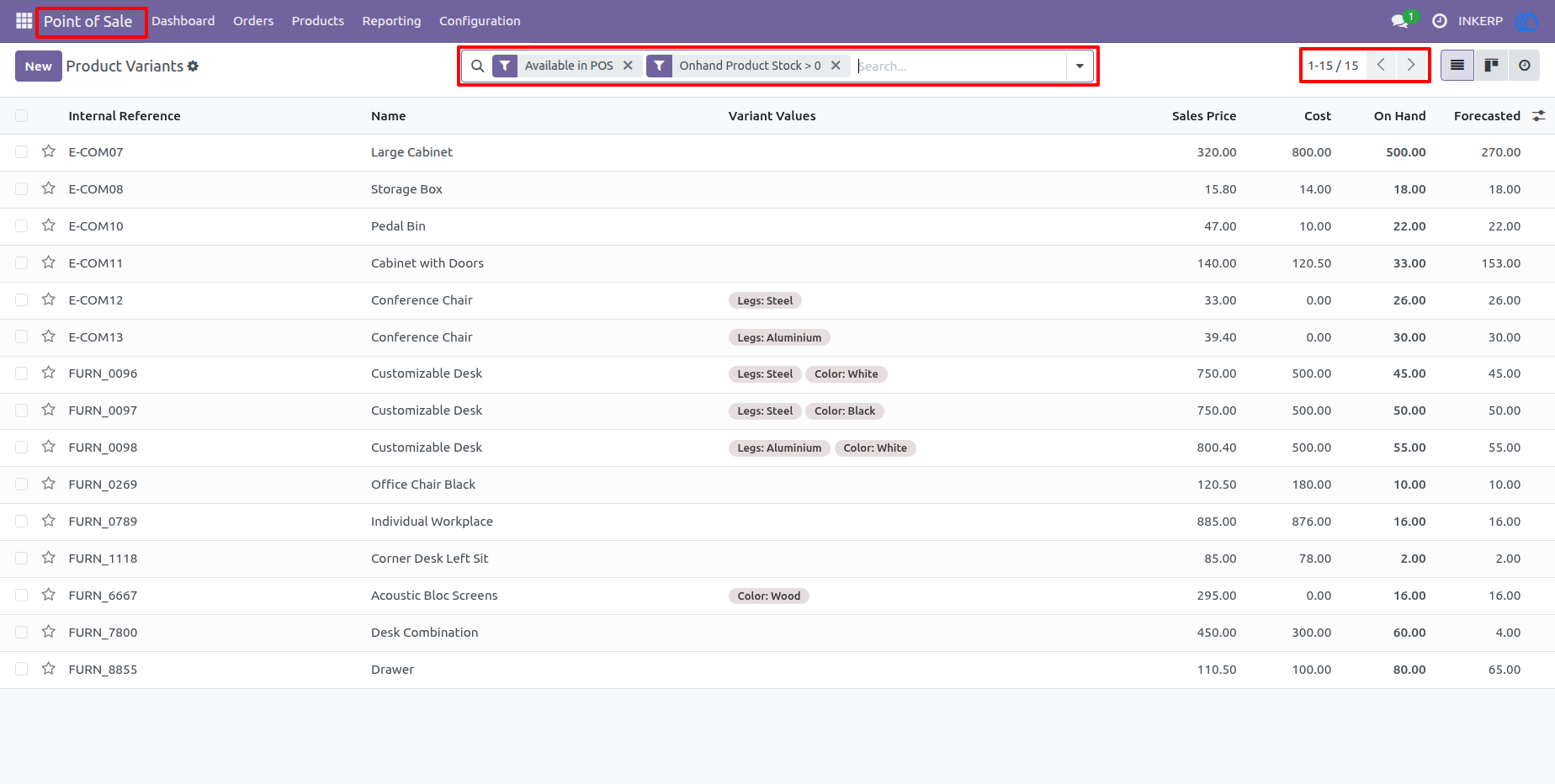
Task: Open the Orders menu
Action: pyautogui.click(x=253, y=21)
